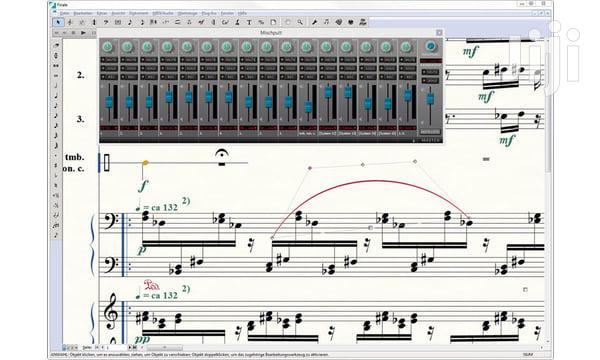Open the Bearbeiten menu
The width and height of the screenshot is (600, 360).
click(x=83, y=13)
